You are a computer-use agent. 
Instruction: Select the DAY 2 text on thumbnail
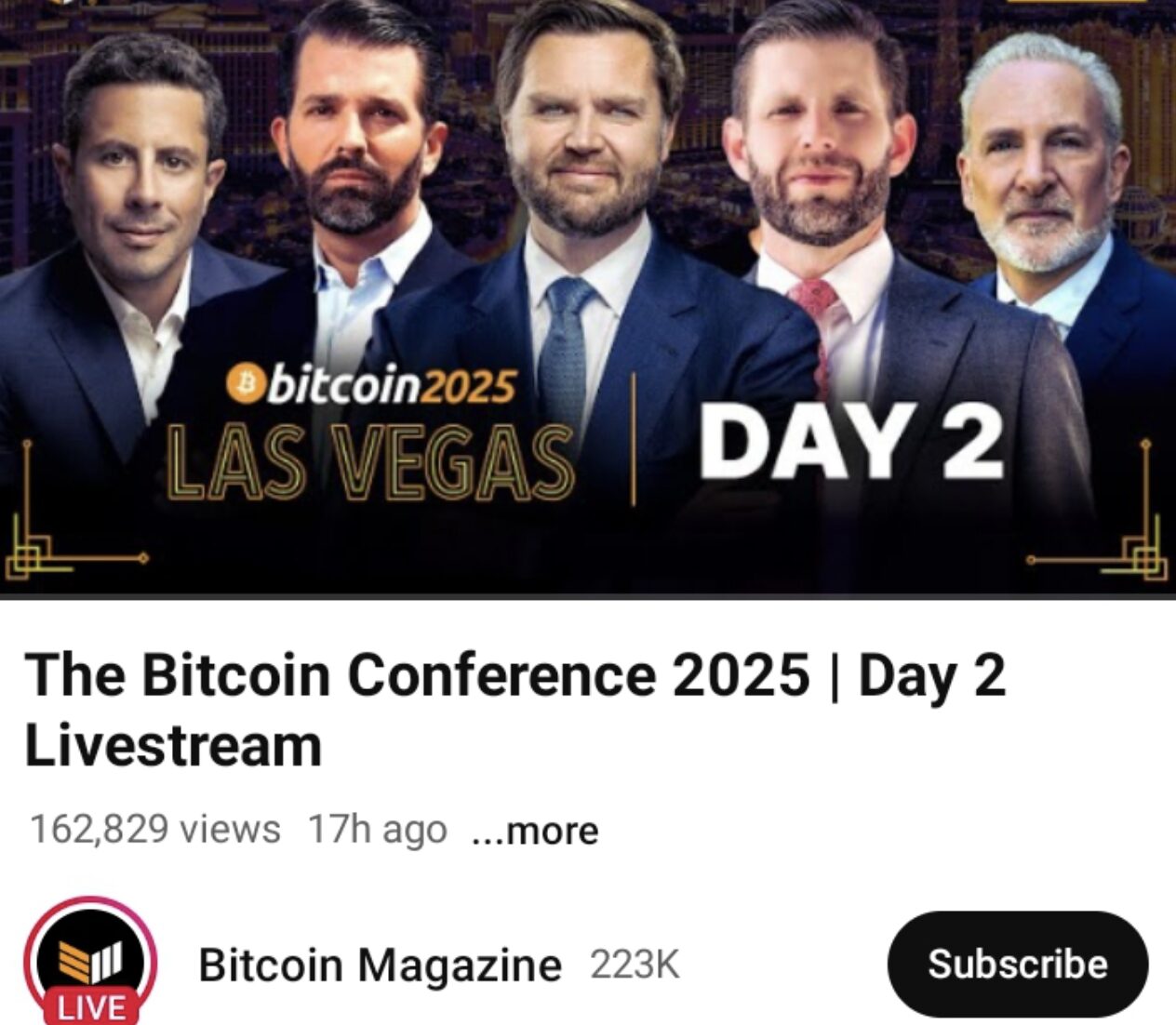pyautogui.click(x=852, y=444)
